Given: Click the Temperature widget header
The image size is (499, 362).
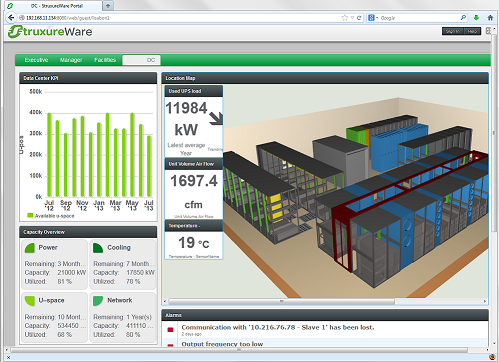Looking at the screenshot, I should pyautogui.click(x=194, y=226).
